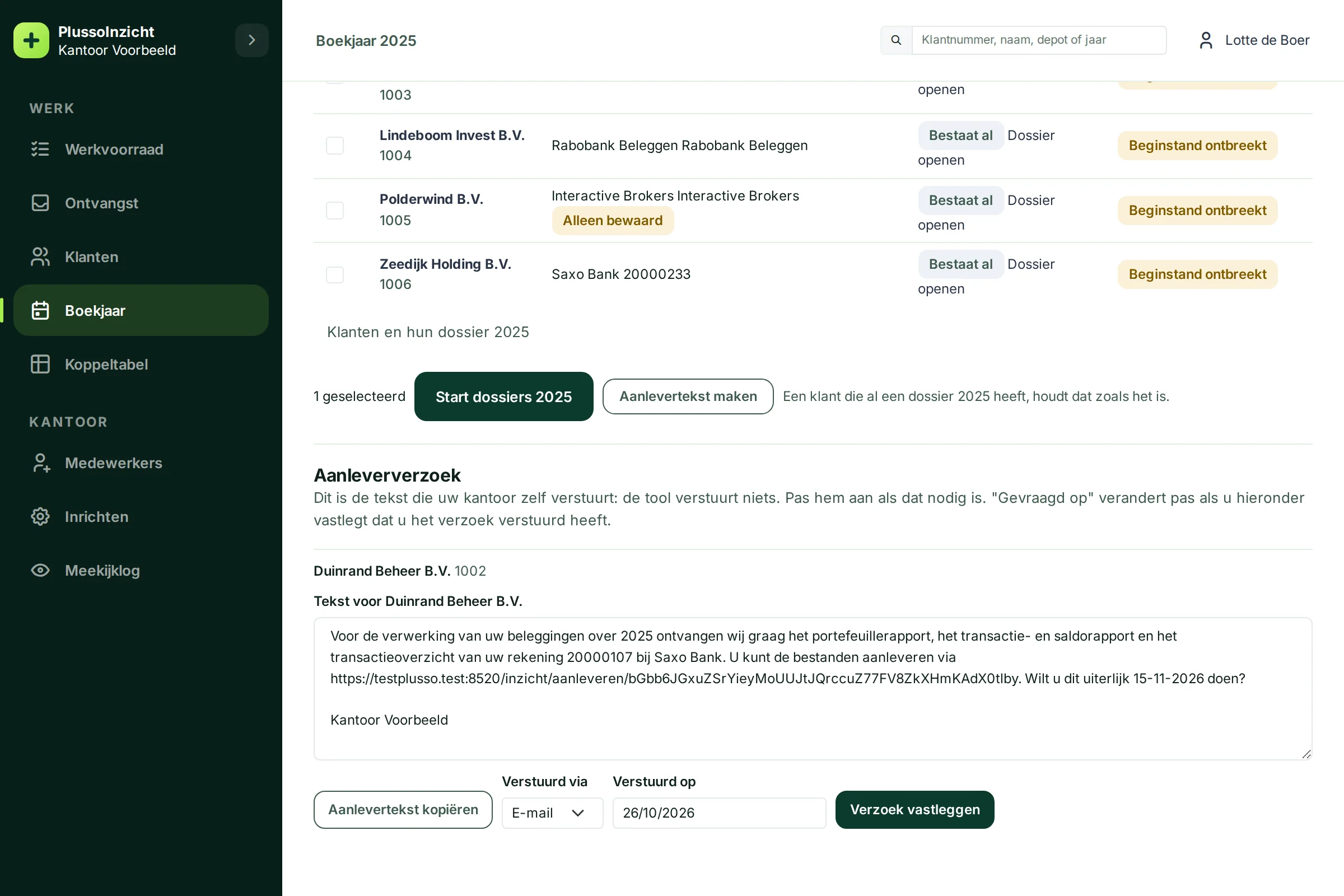Image resolution: width=1344 pixels, height=896 pixels.
Task: Click into the Duinrand Beheer request textarea
Action: pyautogui.click(x=813, y=689)
